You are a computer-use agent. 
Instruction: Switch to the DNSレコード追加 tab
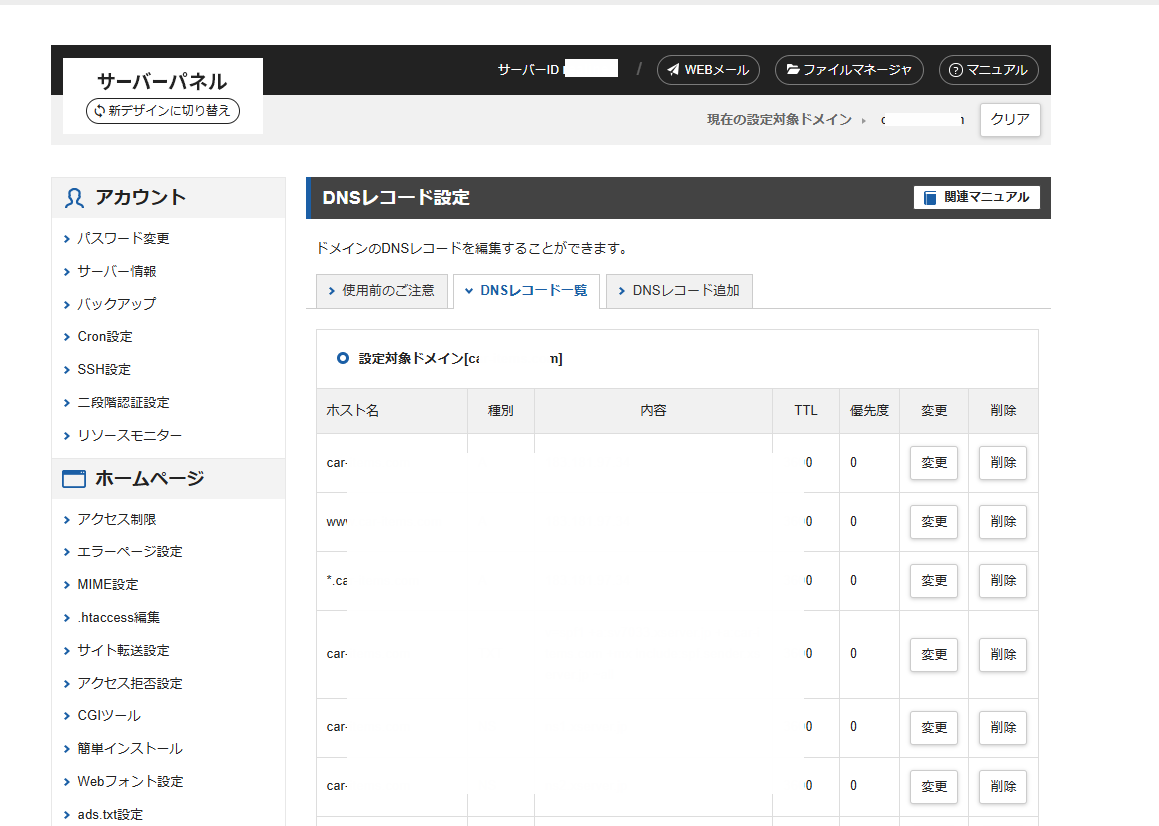pos(678,291)
